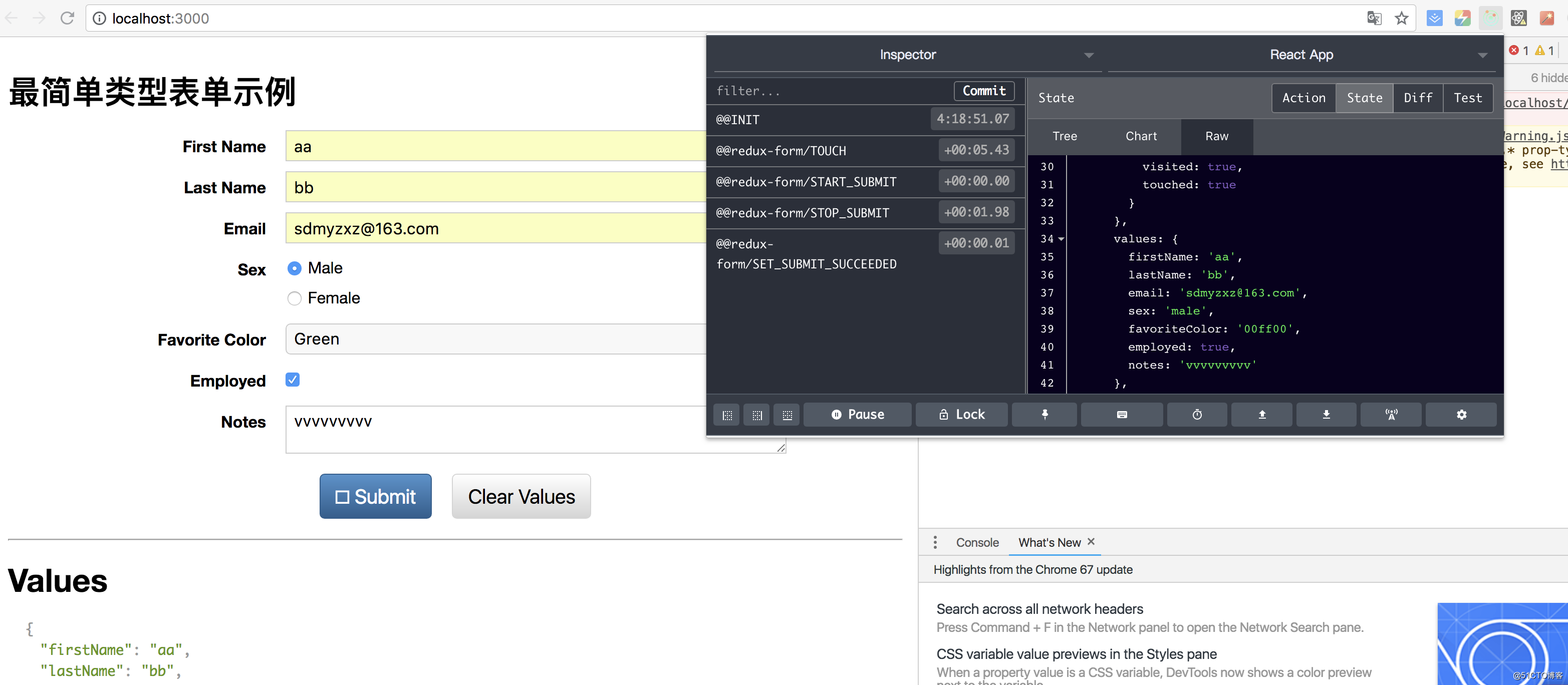Click into the Last Name field

[496, 187]
